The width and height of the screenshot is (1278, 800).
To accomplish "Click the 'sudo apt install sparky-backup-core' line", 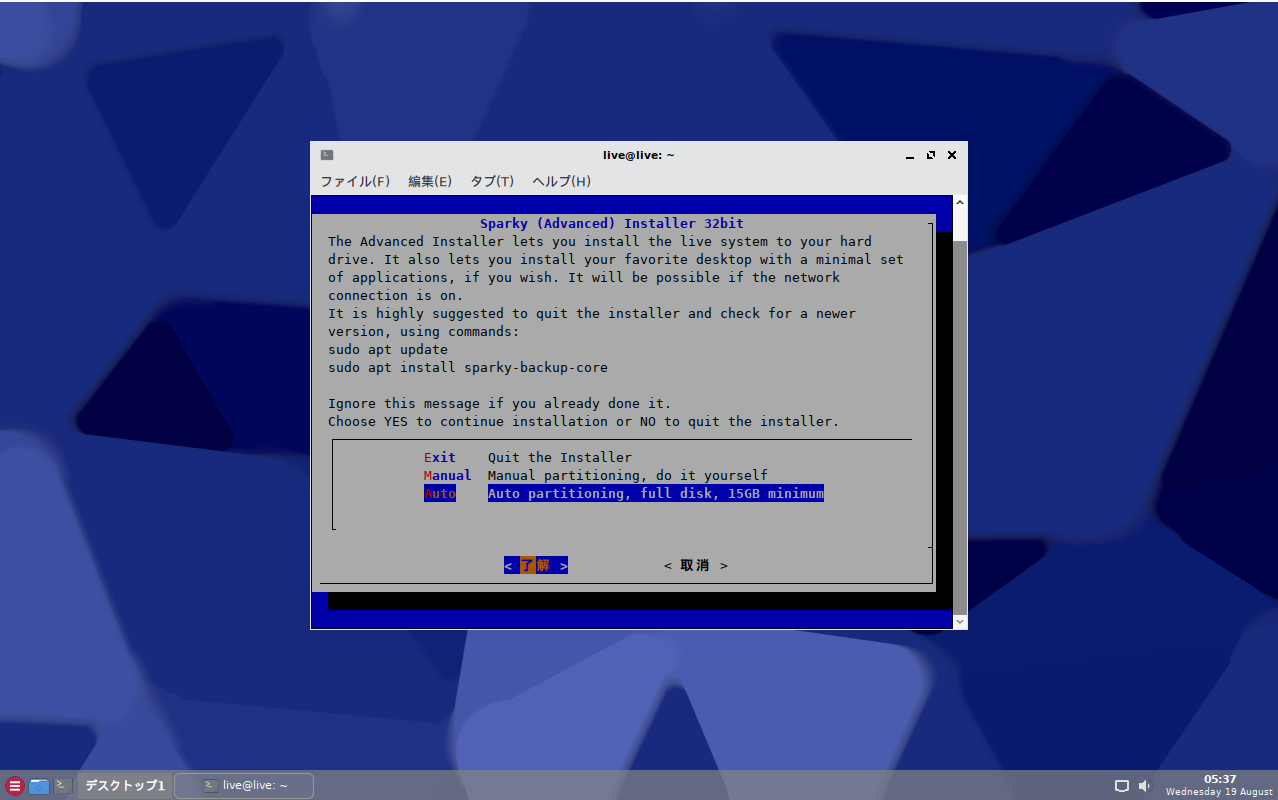I will click(468, 368).
